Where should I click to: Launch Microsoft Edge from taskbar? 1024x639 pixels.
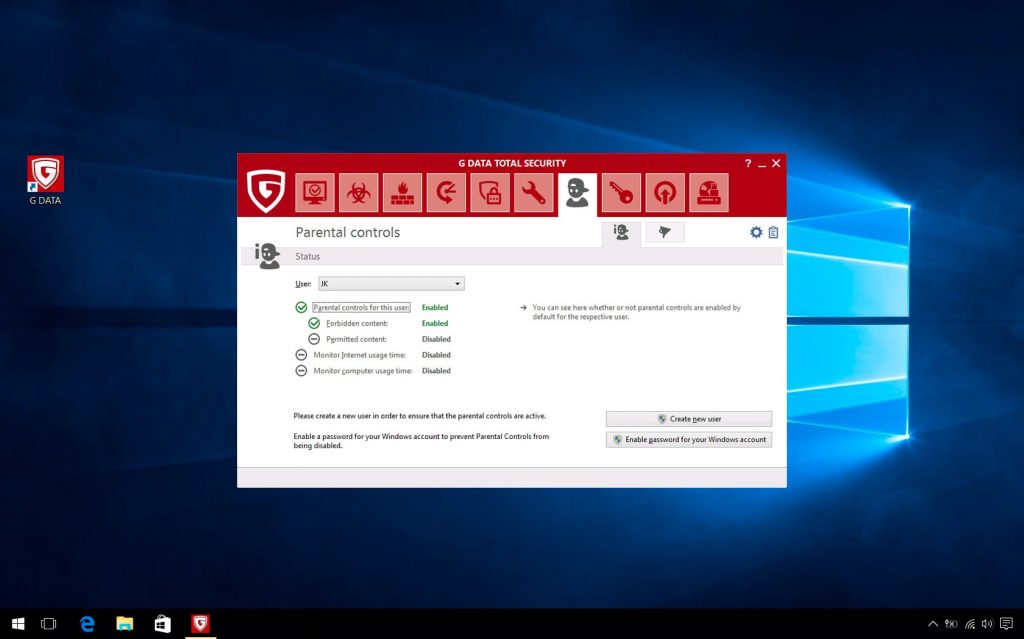(87, 624)
